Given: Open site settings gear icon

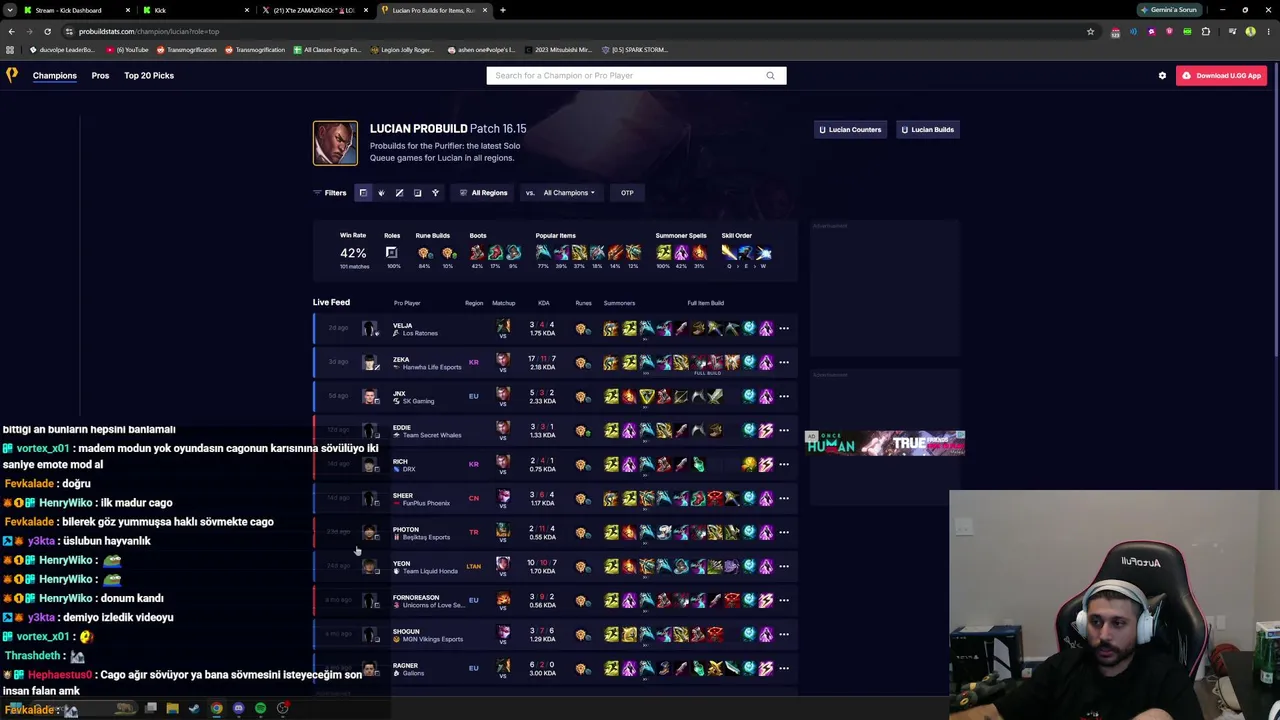Looking at the screenshot, I should point(1162,75).
